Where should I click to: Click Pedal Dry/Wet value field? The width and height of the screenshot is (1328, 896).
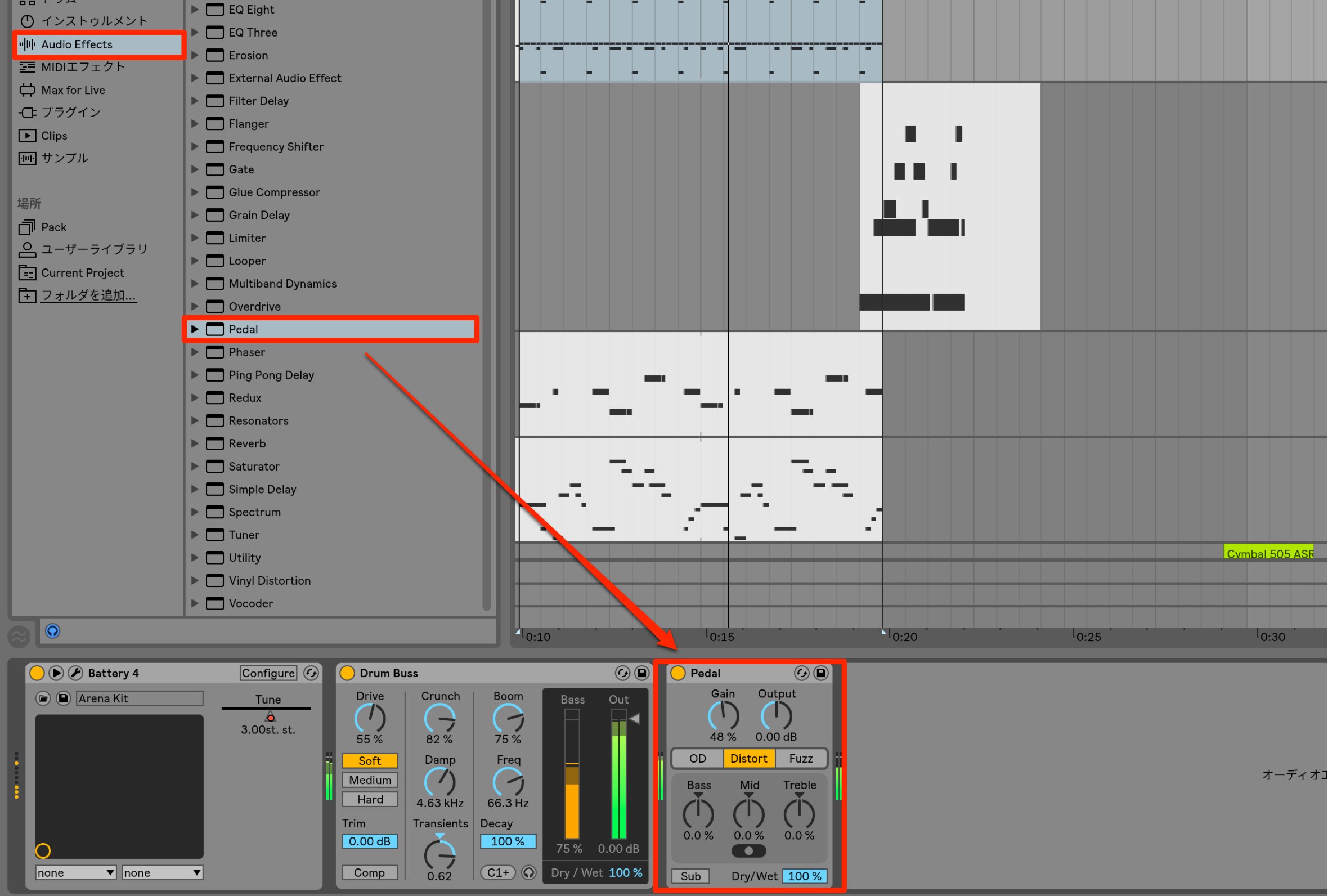tap(805, 876)
